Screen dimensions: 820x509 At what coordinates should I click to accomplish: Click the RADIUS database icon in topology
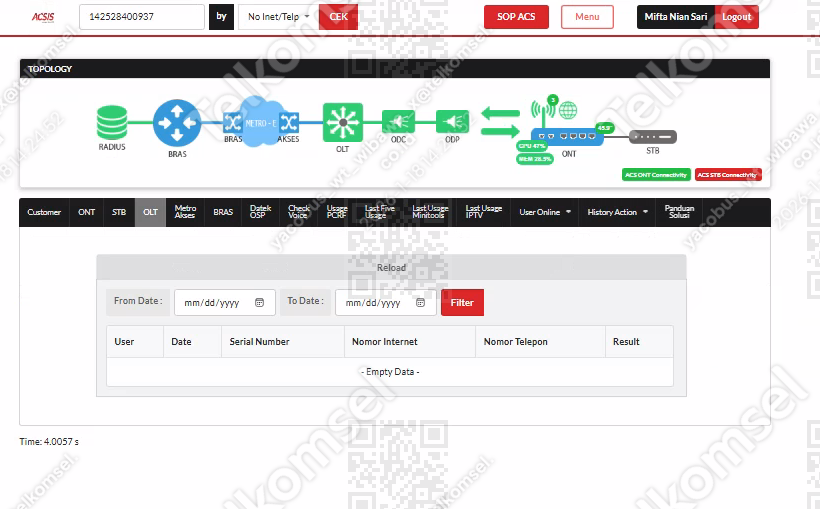(x=112, y=122)
